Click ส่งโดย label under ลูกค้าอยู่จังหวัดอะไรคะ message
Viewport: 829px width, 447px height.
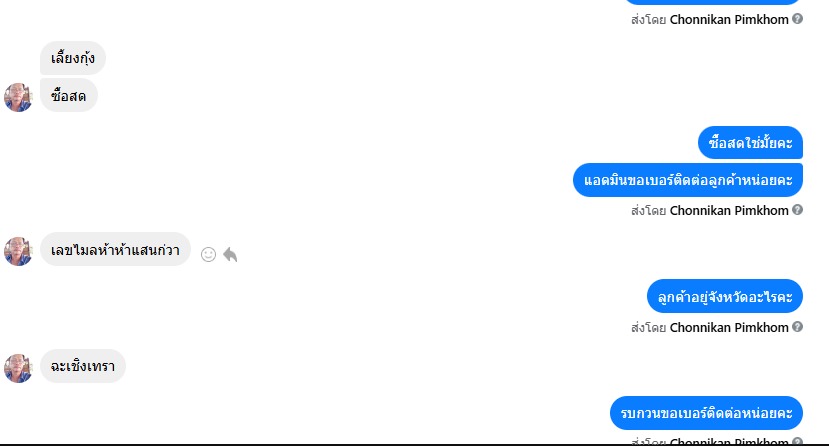pyautogui.click(x=648, y=327)
